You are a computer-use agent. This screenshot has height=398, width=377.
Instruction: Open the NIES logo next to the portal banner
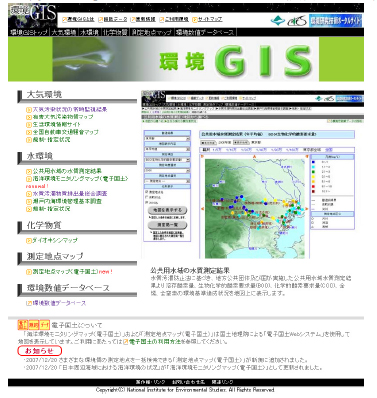(296, 22)
